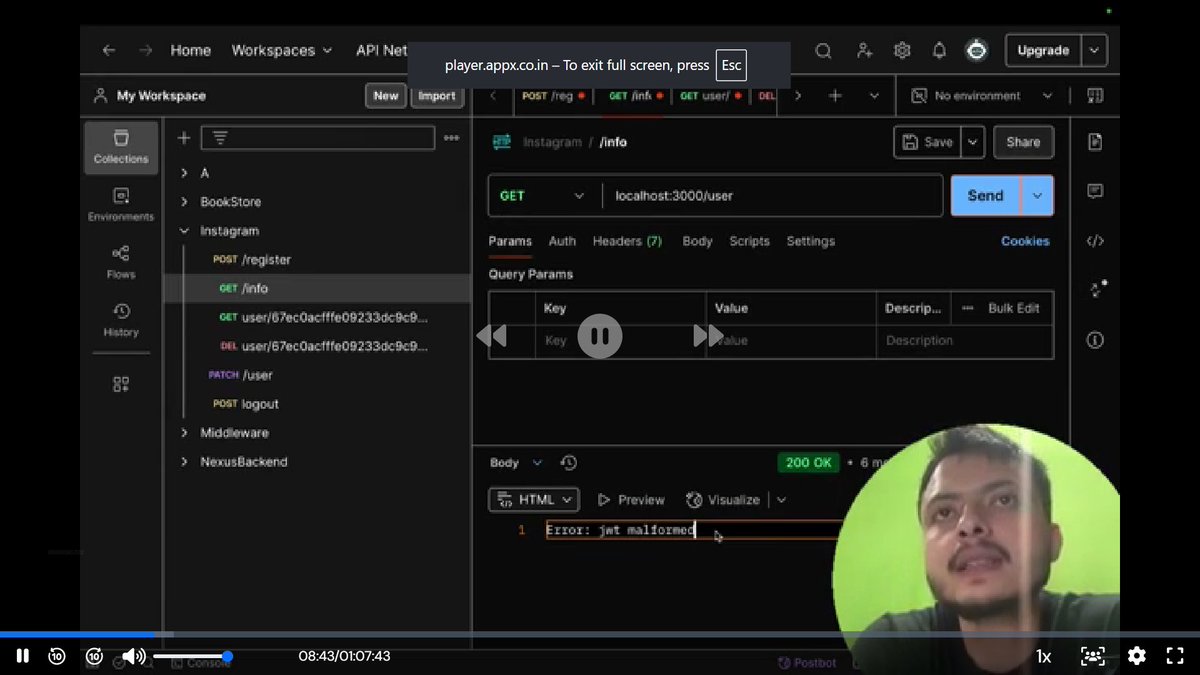Image resolution: width=1200 pixels, height=675 pixels.
Task: Rewind 10 seconds in video player
Action: 57,656
